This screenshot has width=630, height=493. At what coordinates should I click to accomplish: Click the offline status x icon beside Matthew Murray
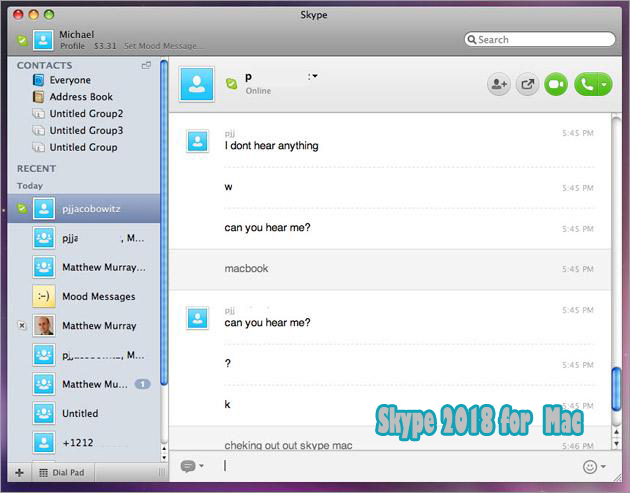[22, 325]
